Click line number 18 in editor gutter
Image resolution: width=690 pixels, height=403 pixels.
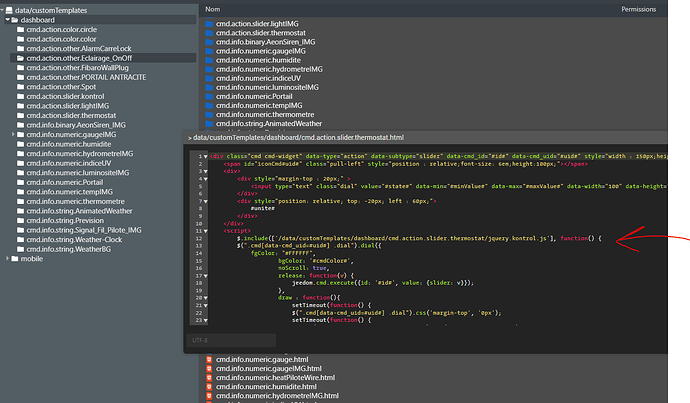pos(198,283)
